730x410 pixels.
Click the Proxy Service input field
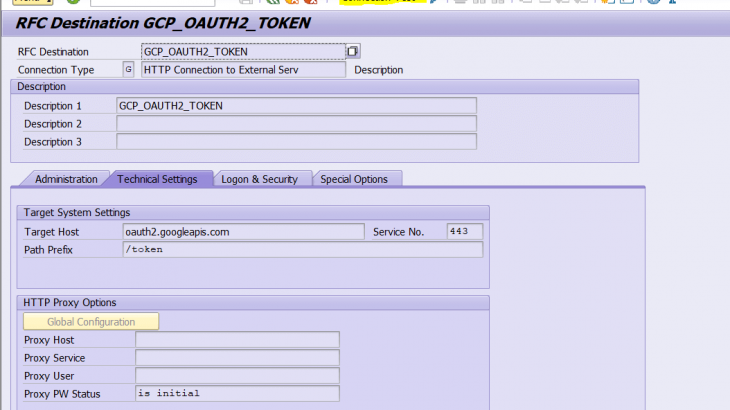pyautogui.click(x=237, y=358)
